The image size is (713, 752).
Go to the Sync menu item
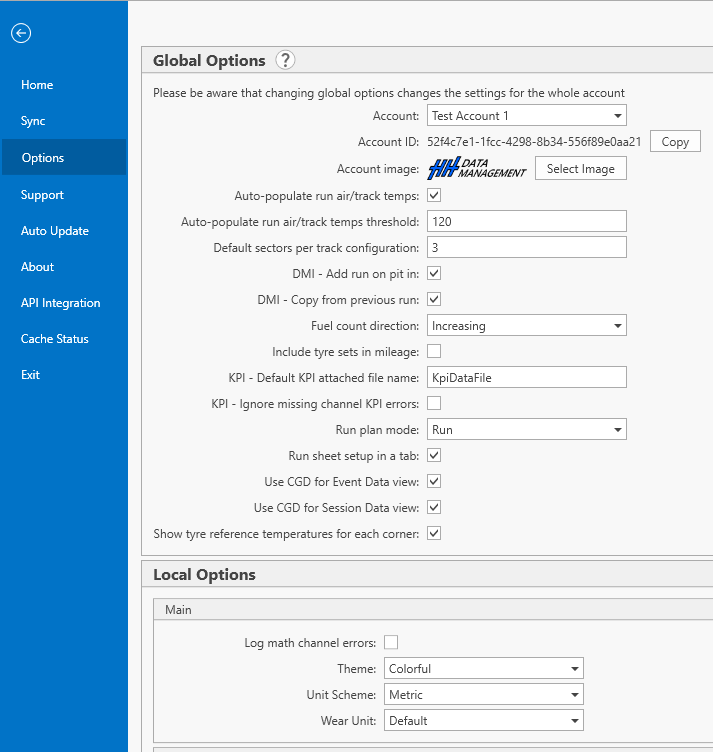[x=34, y=121]
